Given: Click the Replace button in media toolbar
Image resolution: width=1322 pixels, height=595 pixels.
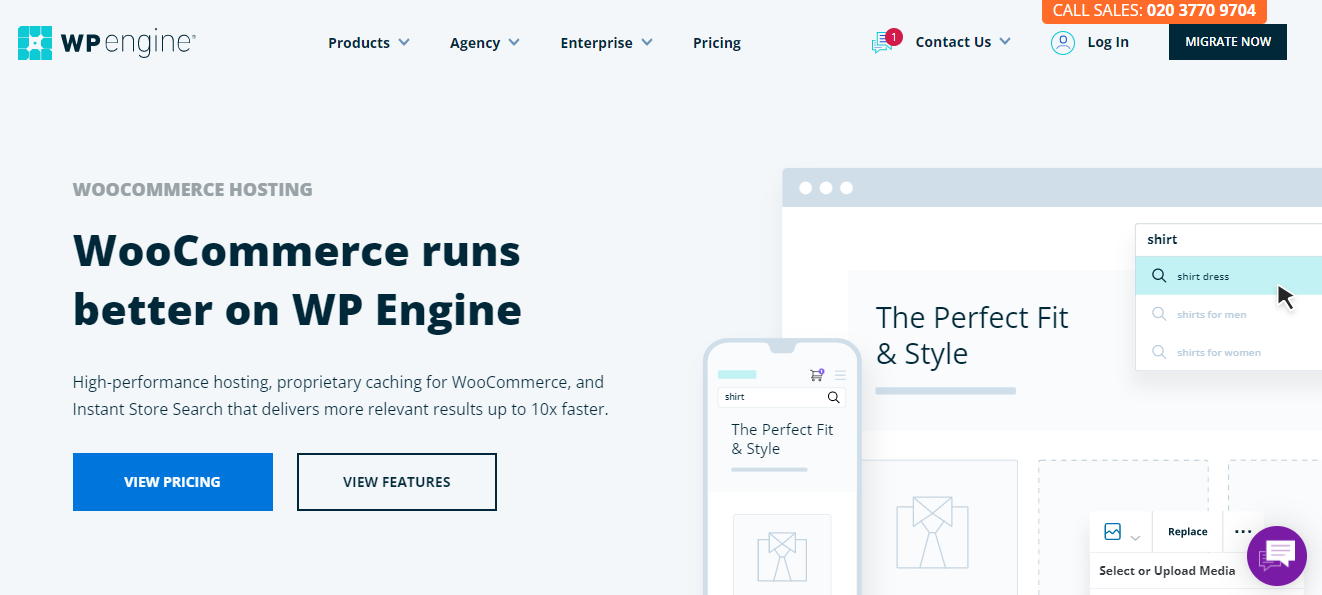Looking at the screenshot, I should pyautogui.click(x=1188, y=531).
